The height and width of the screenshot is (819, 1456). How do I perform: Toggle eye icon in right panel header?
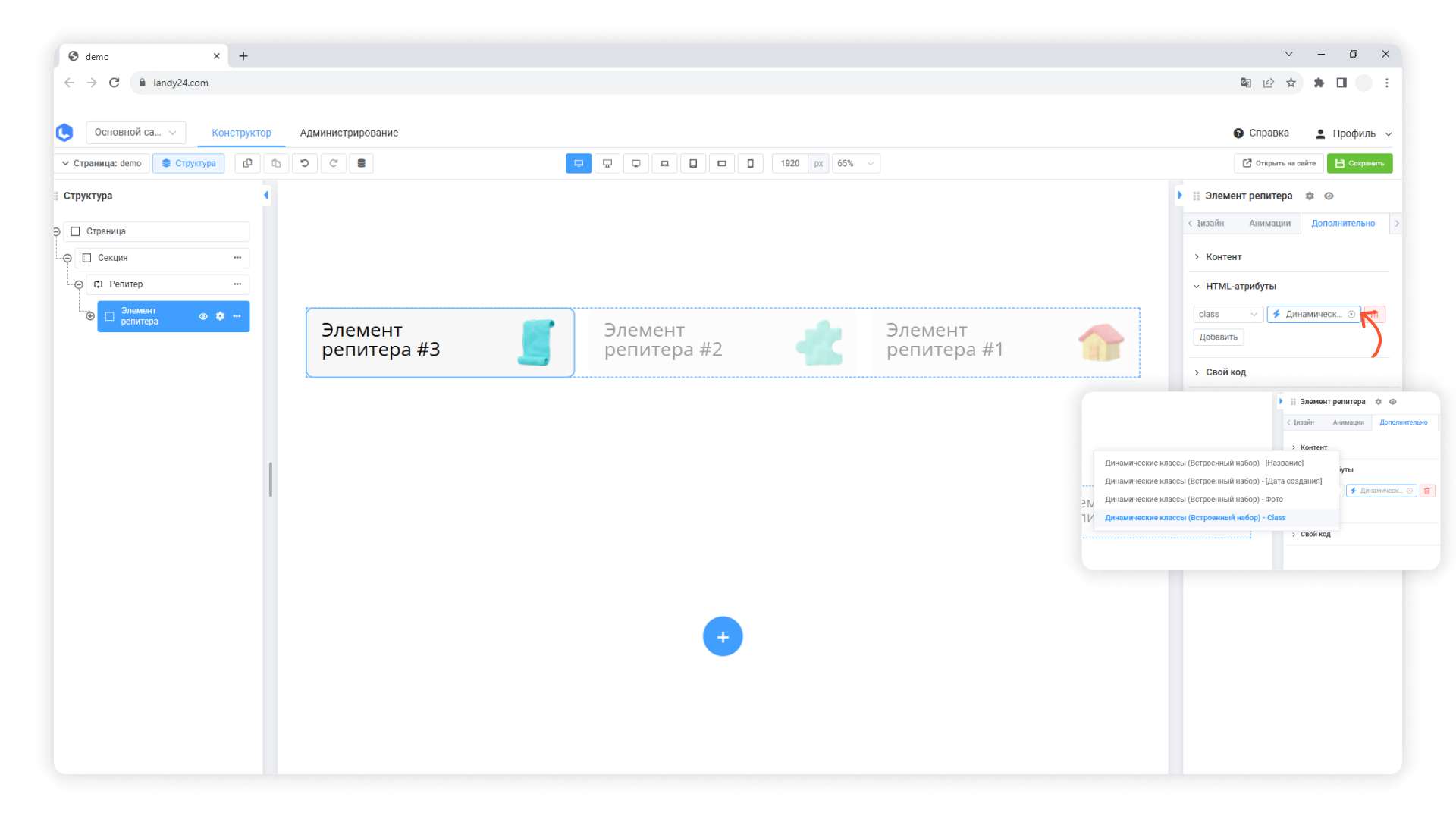[1329, 196]
